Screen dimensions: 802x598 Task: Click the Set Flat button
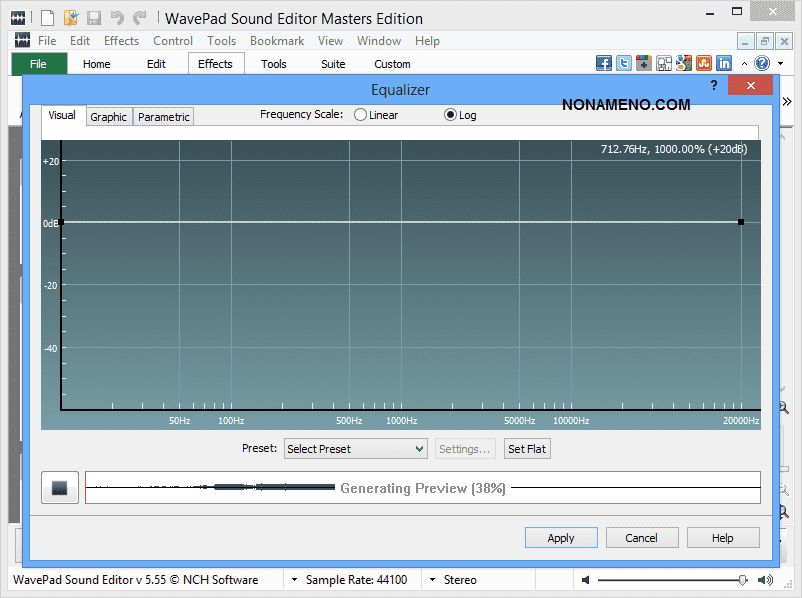coord(527,449)
